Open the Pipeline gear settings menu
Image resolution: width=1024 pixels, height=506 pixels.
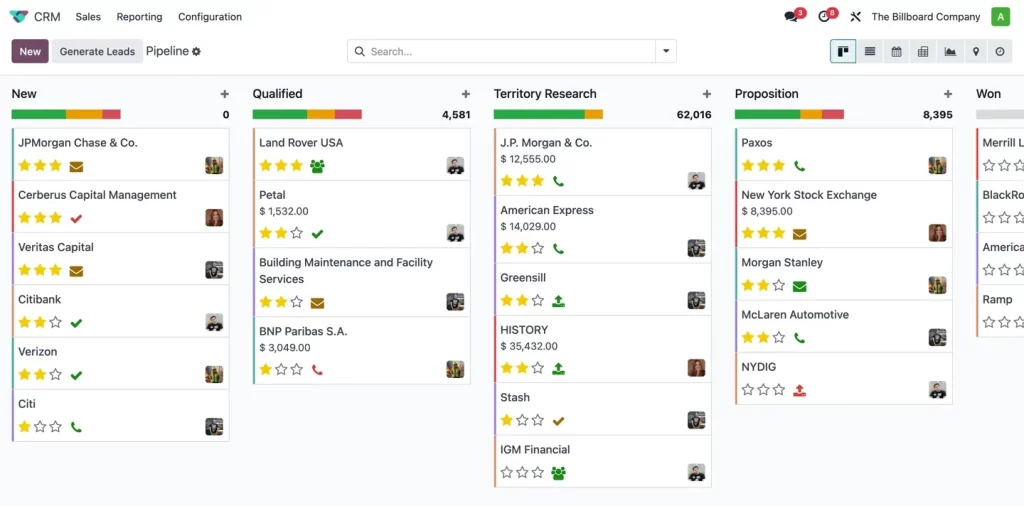click(197, 51)
